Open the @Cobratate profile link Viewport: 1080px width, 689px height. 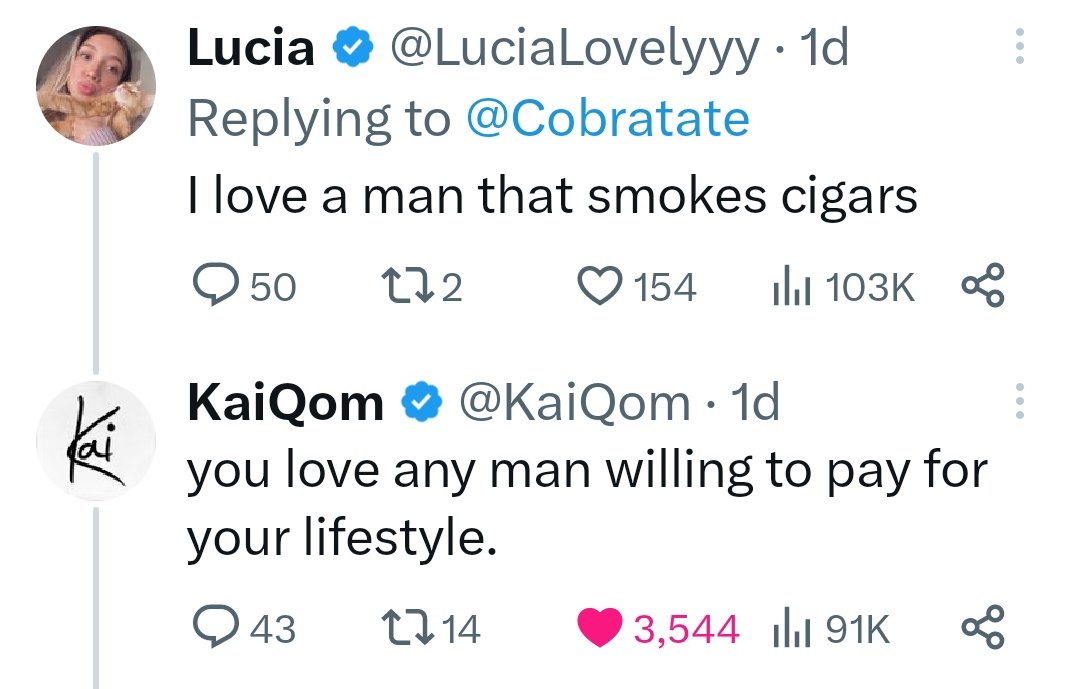[x=608, y=119]
